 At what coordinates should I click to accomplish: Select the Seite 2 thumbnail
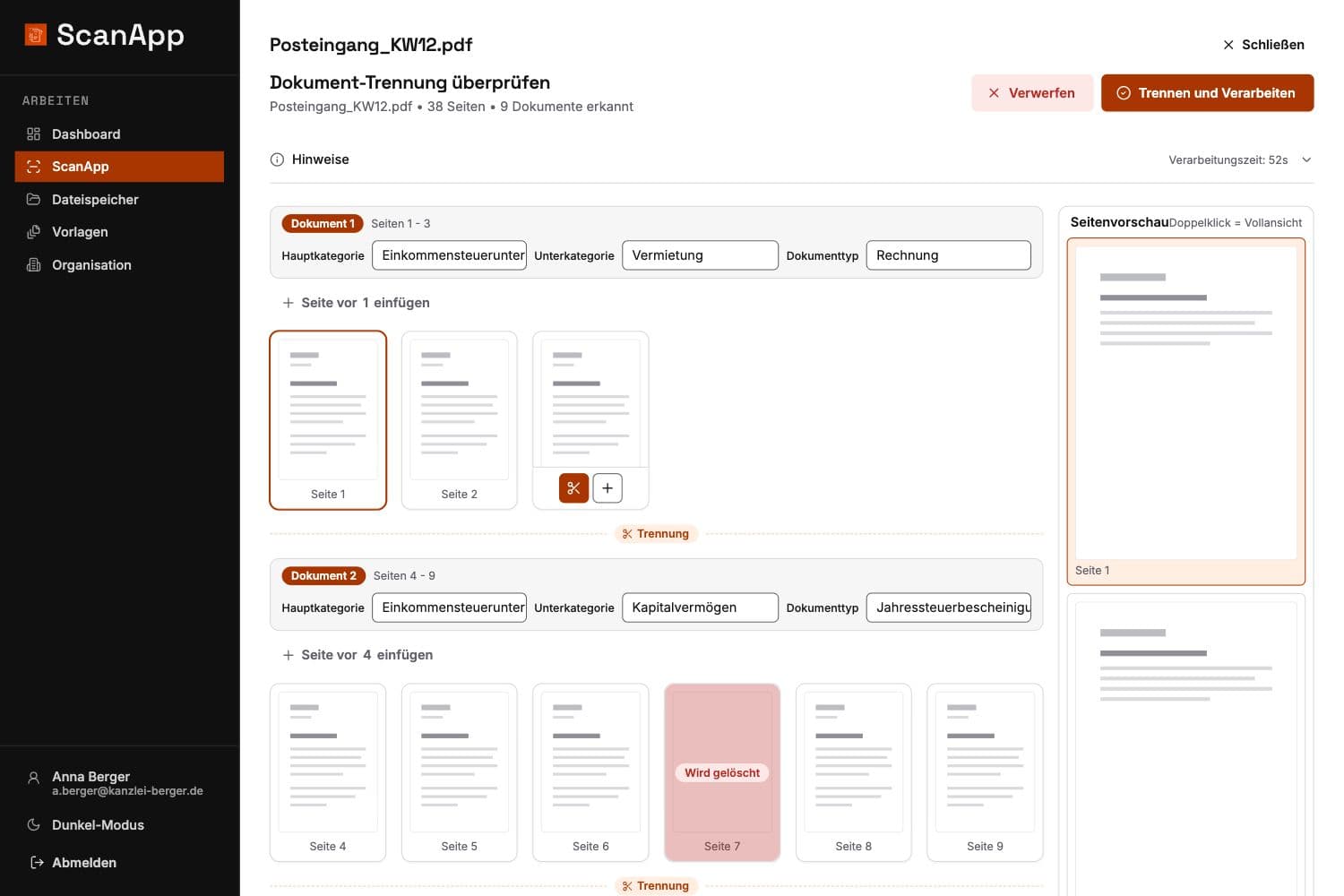460,420
